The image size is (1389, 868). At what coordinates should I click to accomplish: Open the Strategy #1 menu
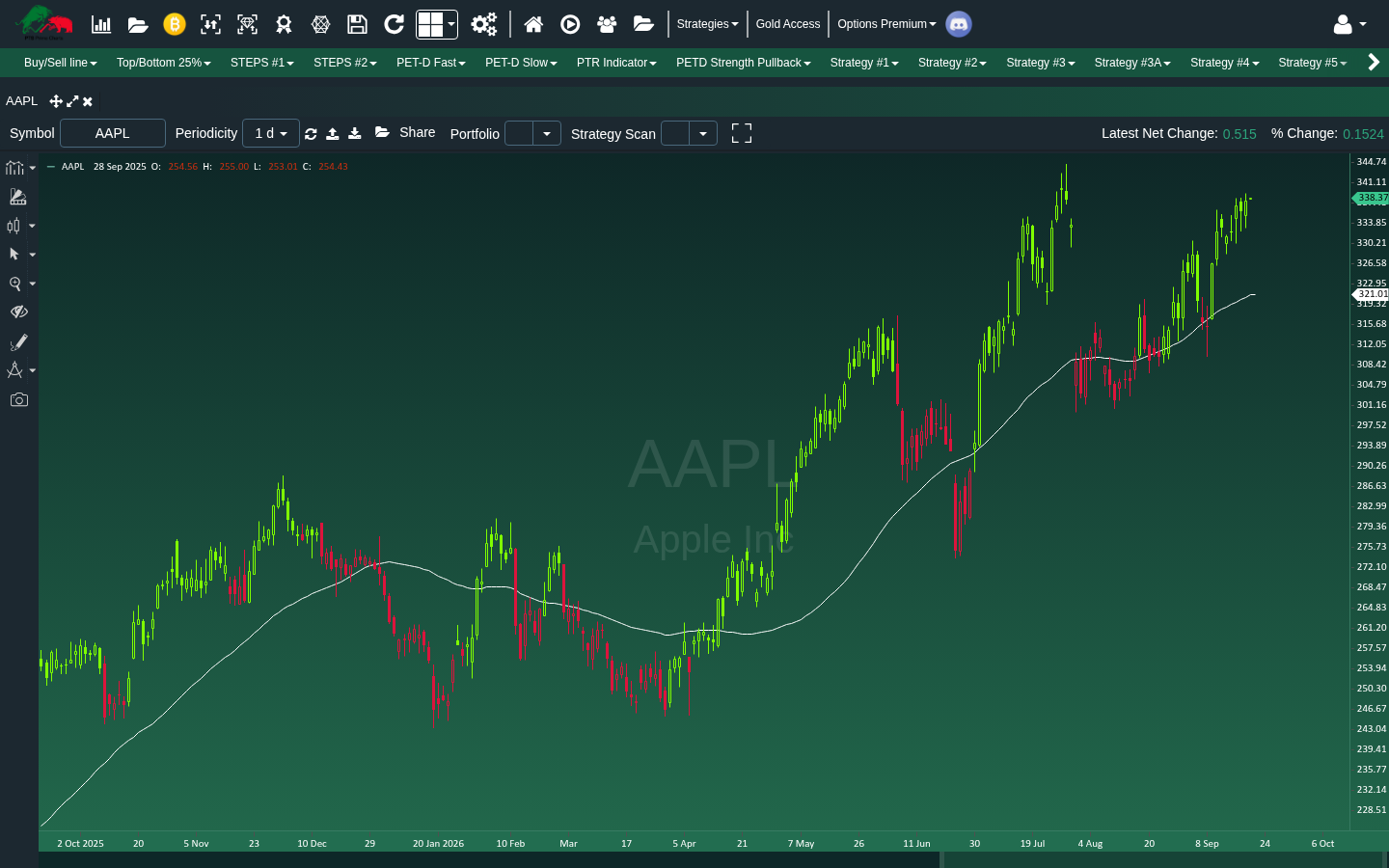[864, 63]
